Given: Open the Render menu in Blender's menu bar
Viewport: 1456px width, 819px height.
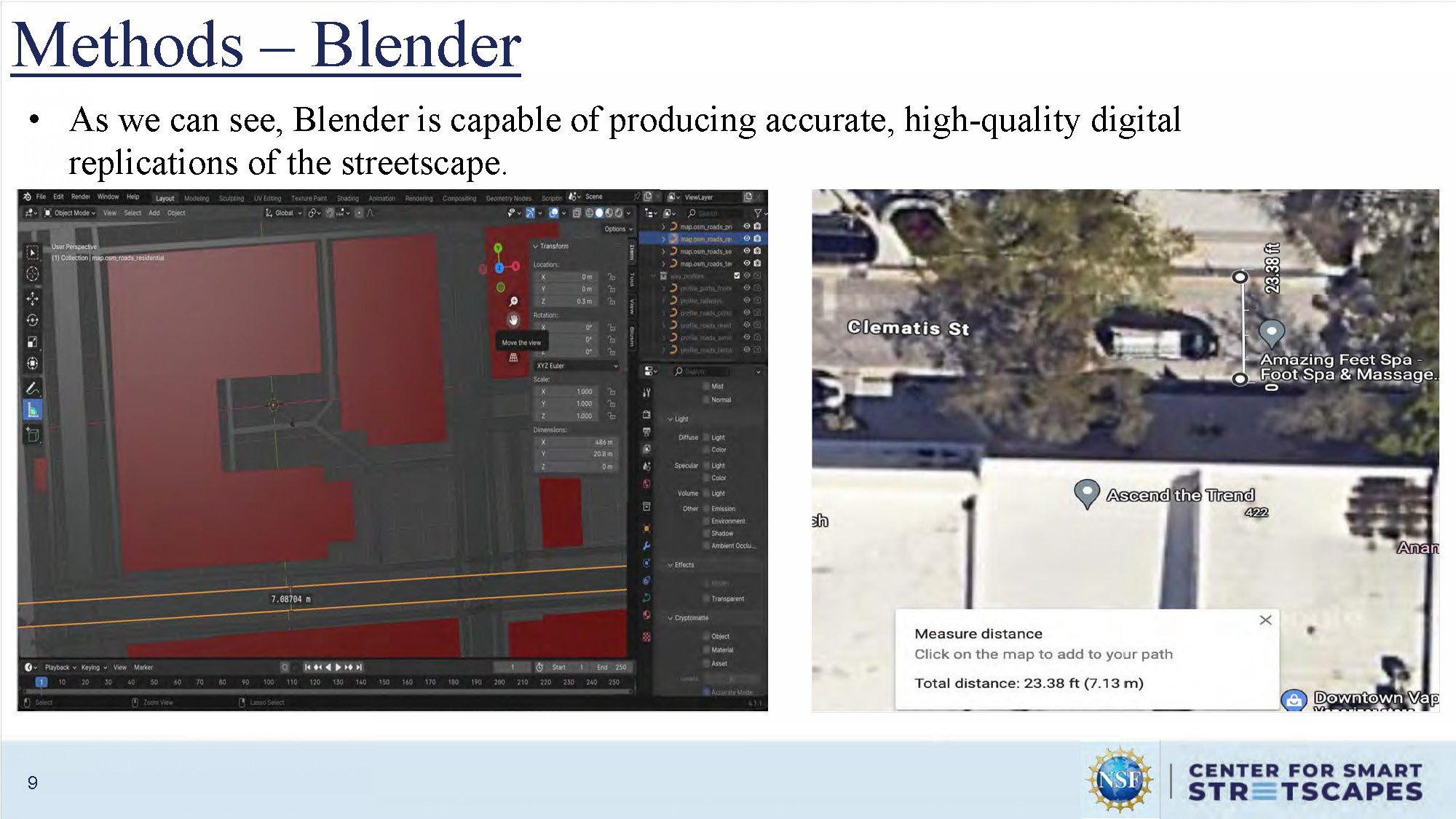Looking at the screenshot, I should point(81,197).
